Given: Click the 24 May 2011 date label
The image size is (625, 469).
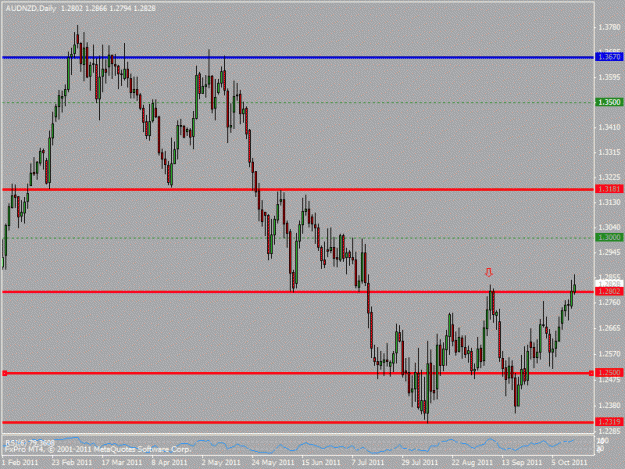Looking at the screenshot, I should 273,463.
